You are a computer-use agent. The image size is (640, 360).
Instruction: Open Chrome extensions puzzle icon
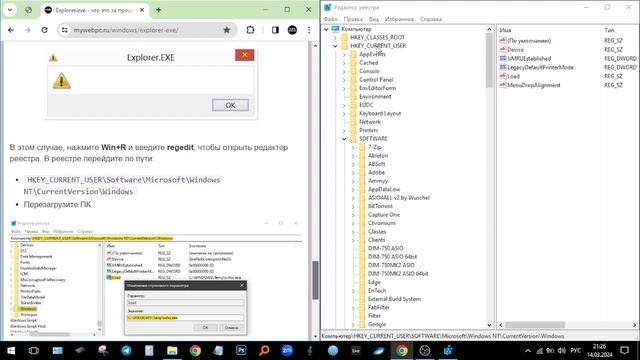[250, 30]
